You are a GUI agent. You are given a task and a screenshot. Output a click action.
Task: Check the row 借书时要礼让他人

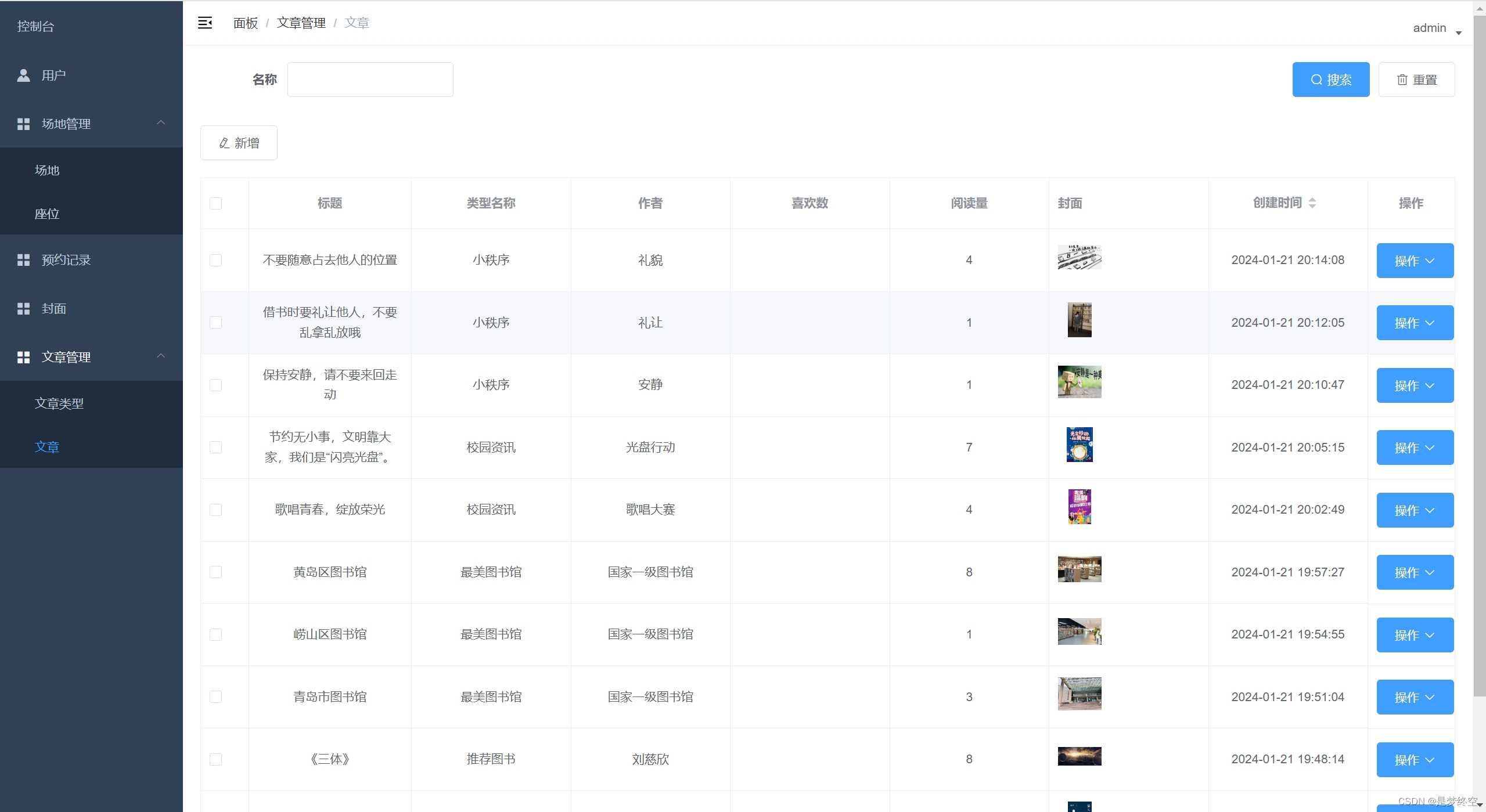pos(215,322)
